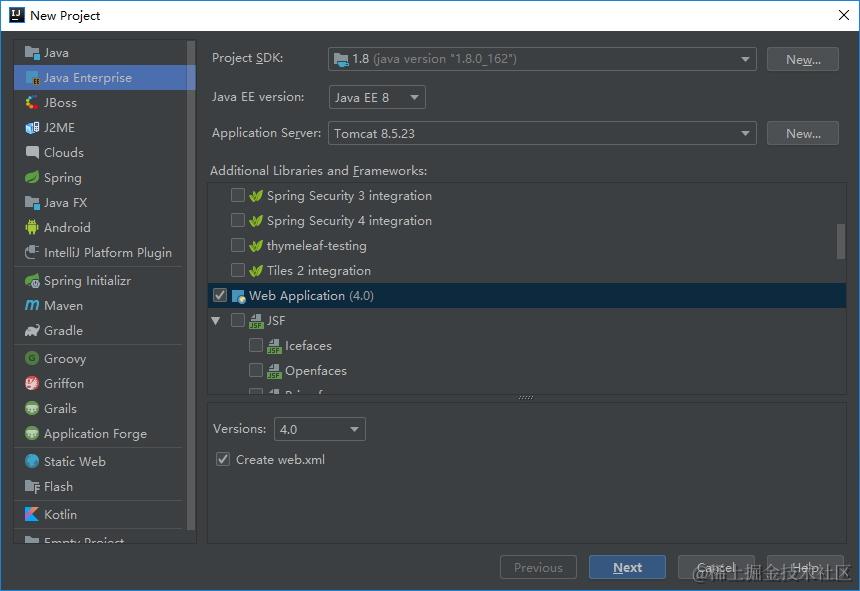Check the Tiles 2 integration checkbox
Viewport: 860px width, 591px height.
pos(237,270)
